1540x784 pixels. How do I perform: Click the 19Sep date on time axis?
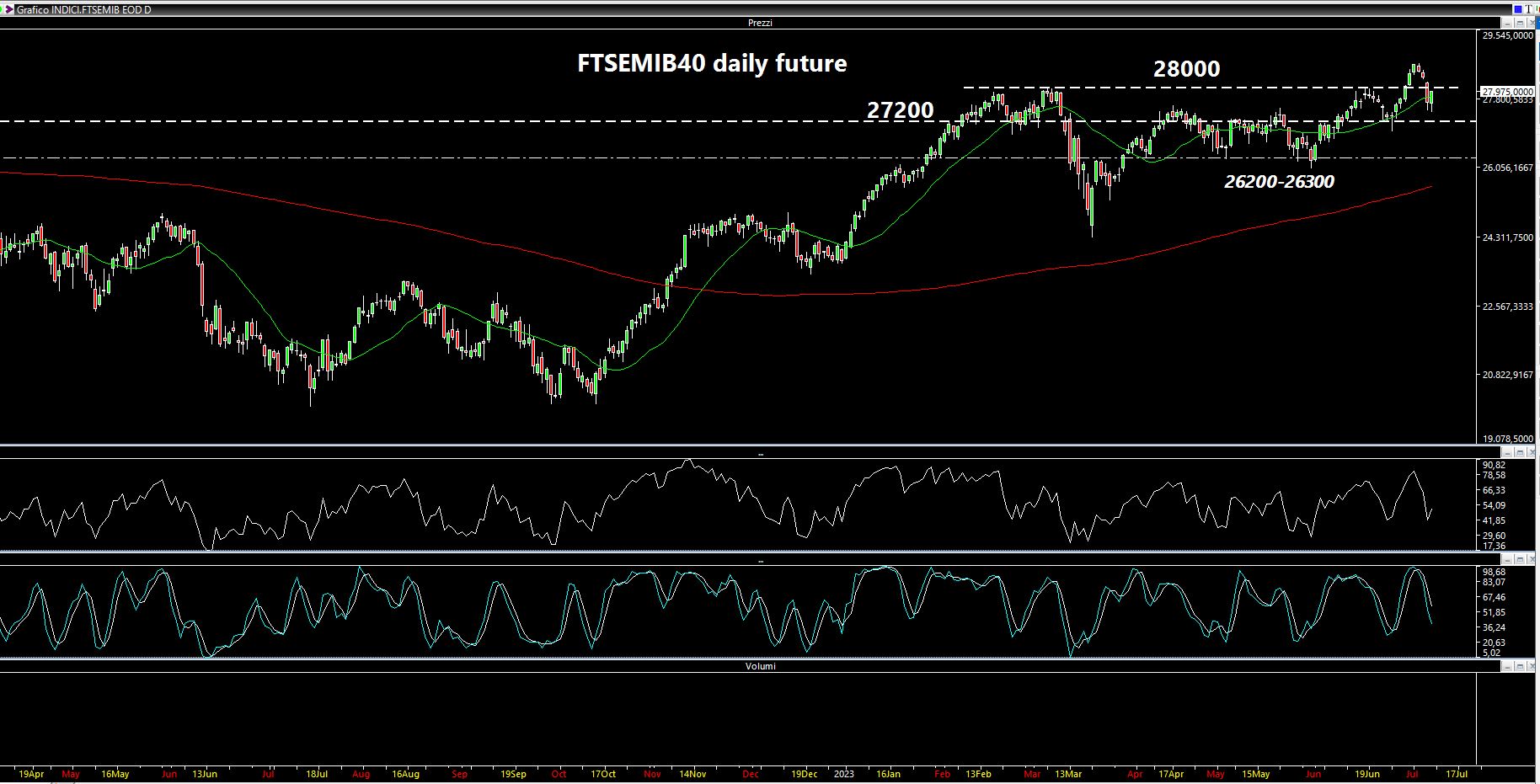click(513, 773)
